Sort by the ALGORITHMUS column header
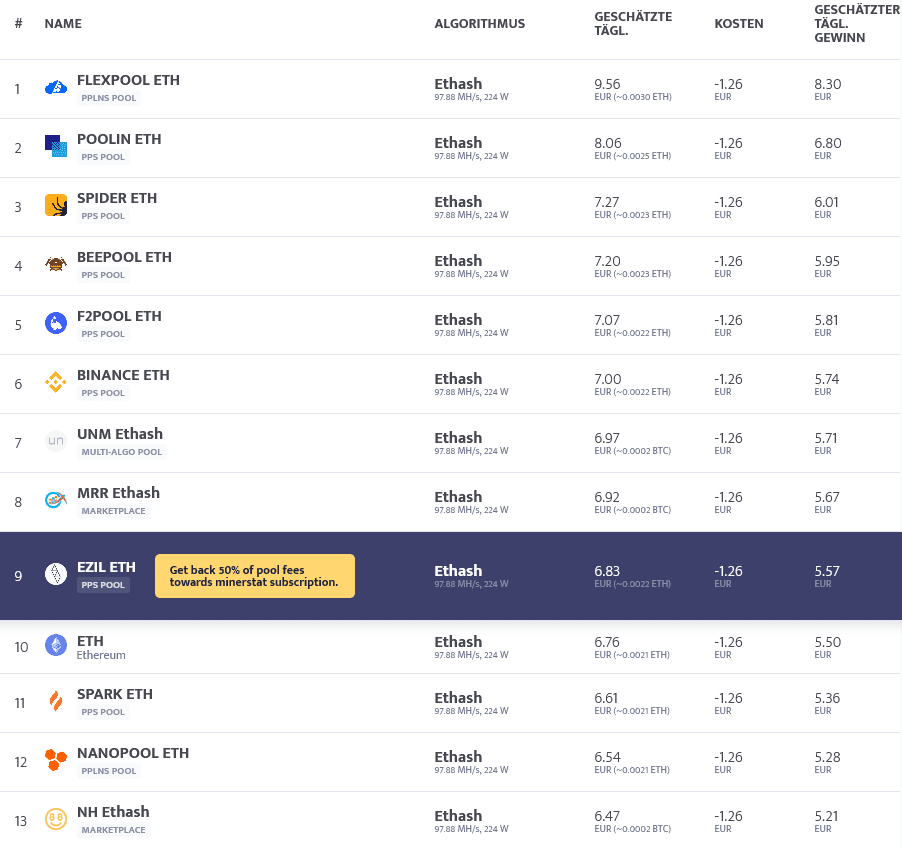Image resolution: width=902 pixels, height=849 pixels. pyautogui.click(x=479, y=24)
